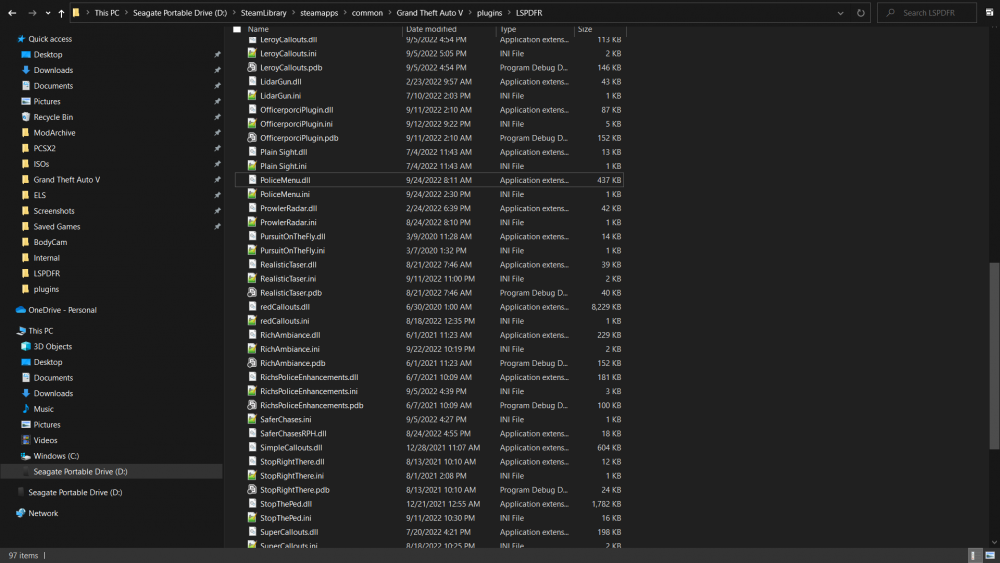Screen dimensions: 1000x563
Task: Select PursuitOnTheFly.ini file
Action: coord(292,251)
